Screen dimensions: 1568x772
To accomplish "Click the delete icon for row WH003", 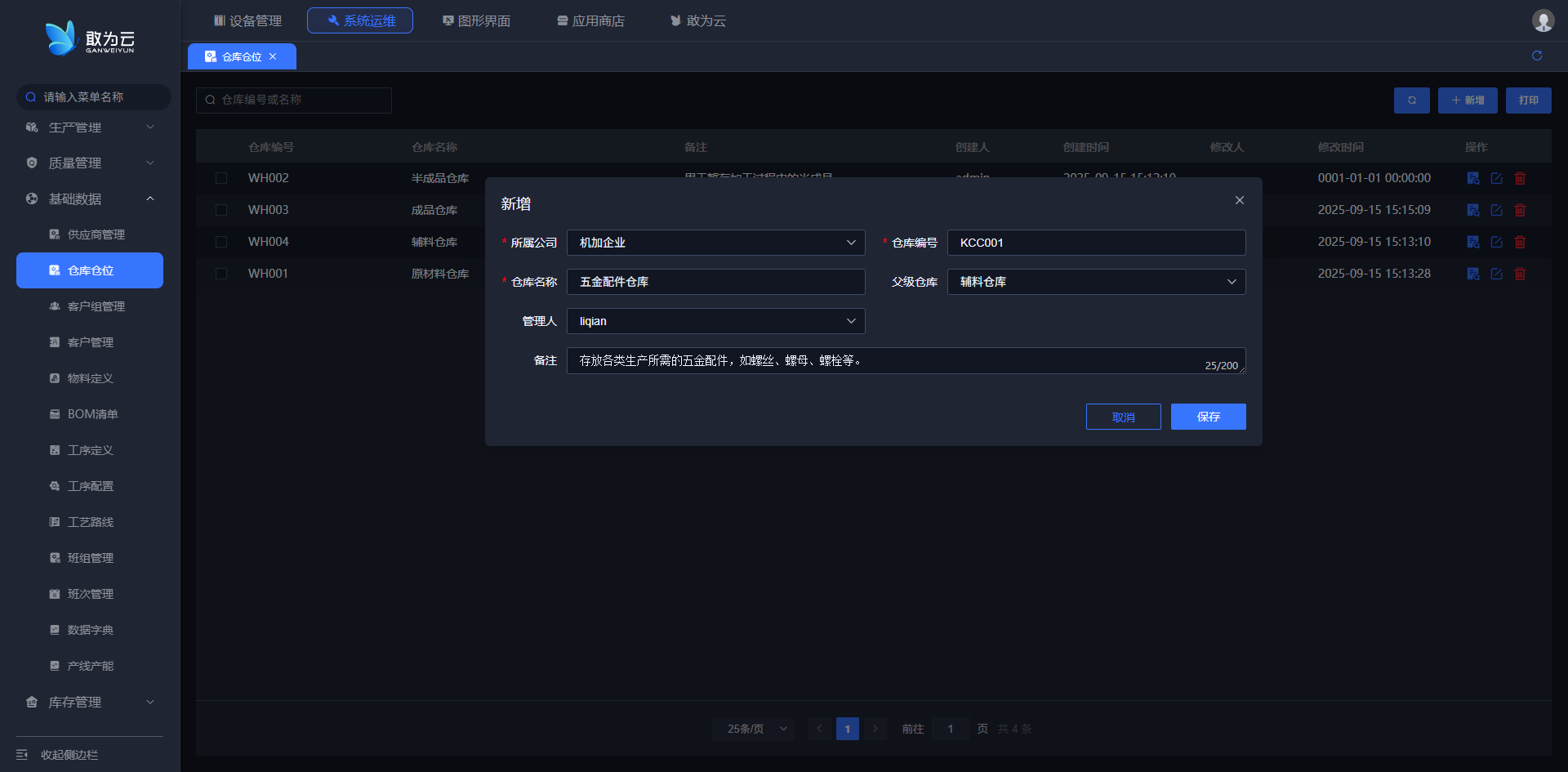I will click(x=1520, y=210).
